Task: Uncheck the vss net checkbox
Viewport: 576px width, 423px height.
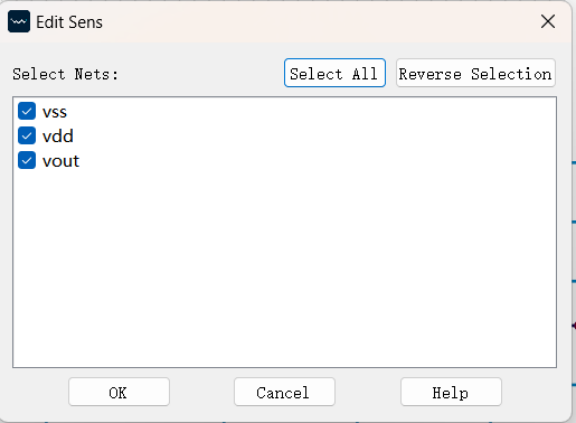Action: [27, 111]
